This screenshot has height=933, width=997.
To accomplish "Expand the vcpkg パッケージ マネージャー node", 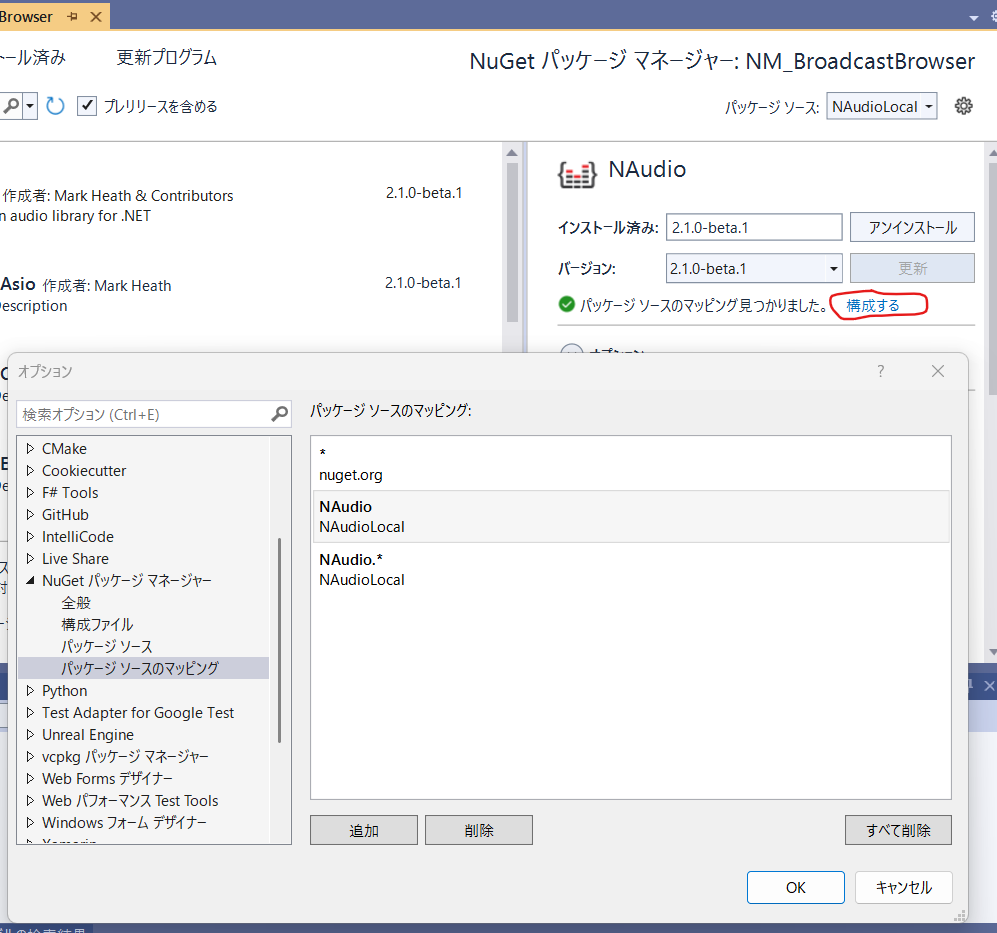I will click(x=30, y=757).
